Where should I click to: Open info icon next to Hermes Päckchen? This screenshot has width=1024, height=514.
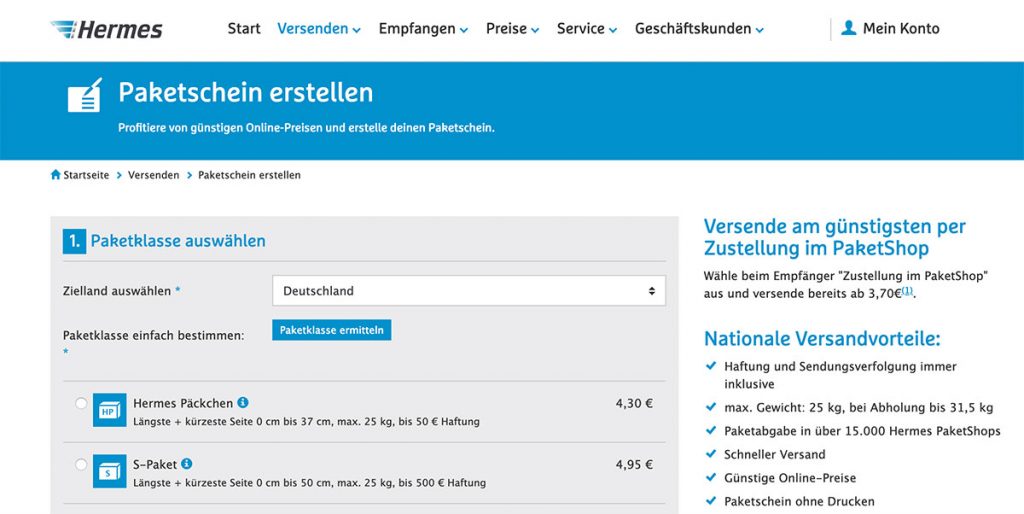[243, 402]
